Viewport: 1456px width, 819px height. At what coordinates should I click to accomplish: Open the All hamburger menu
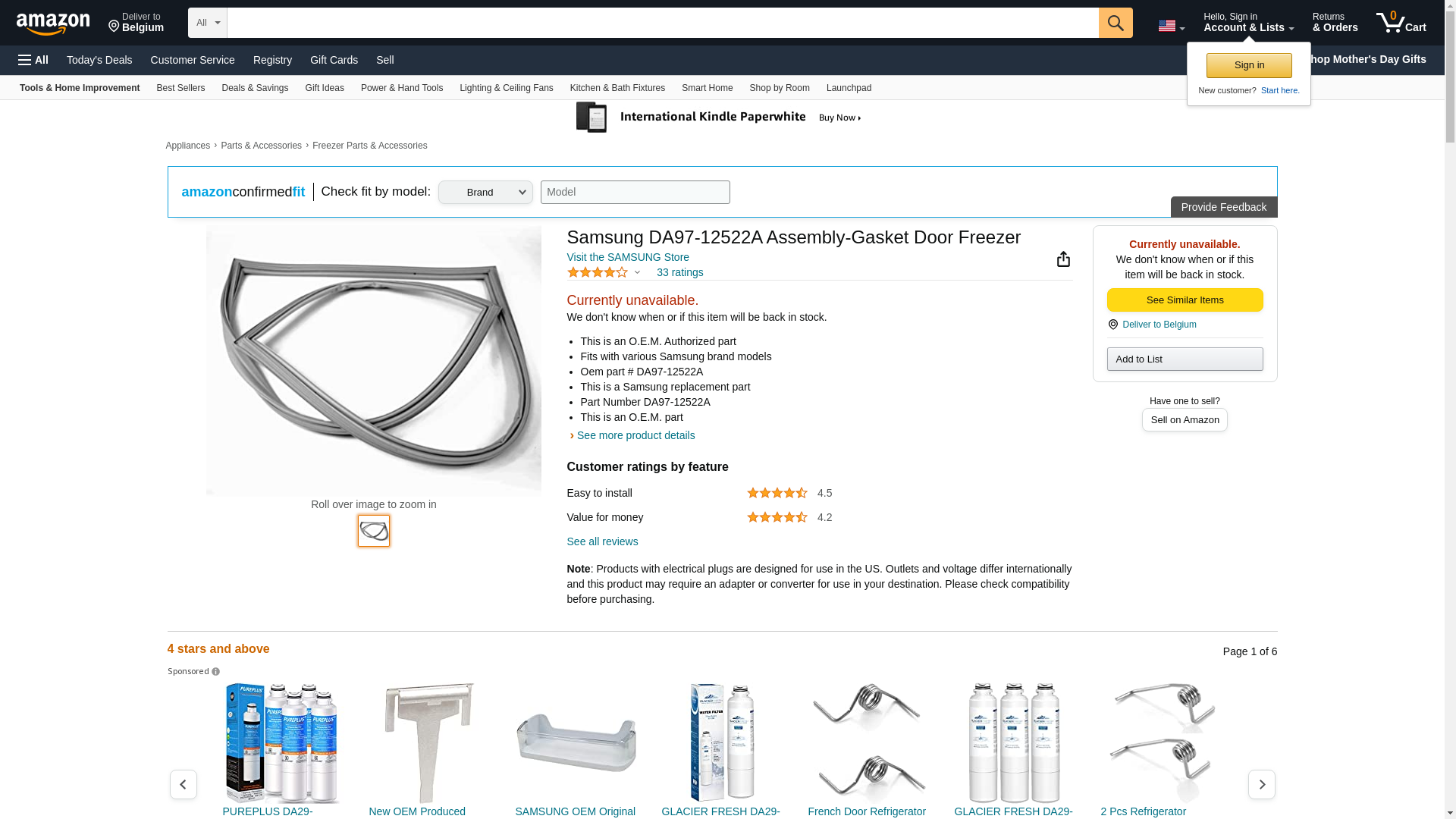(33, 60)
